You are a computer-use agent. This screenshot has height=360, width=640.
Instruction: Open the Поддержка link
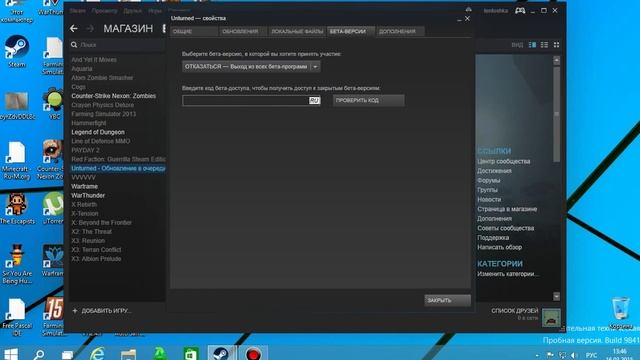tap(493, 238)
